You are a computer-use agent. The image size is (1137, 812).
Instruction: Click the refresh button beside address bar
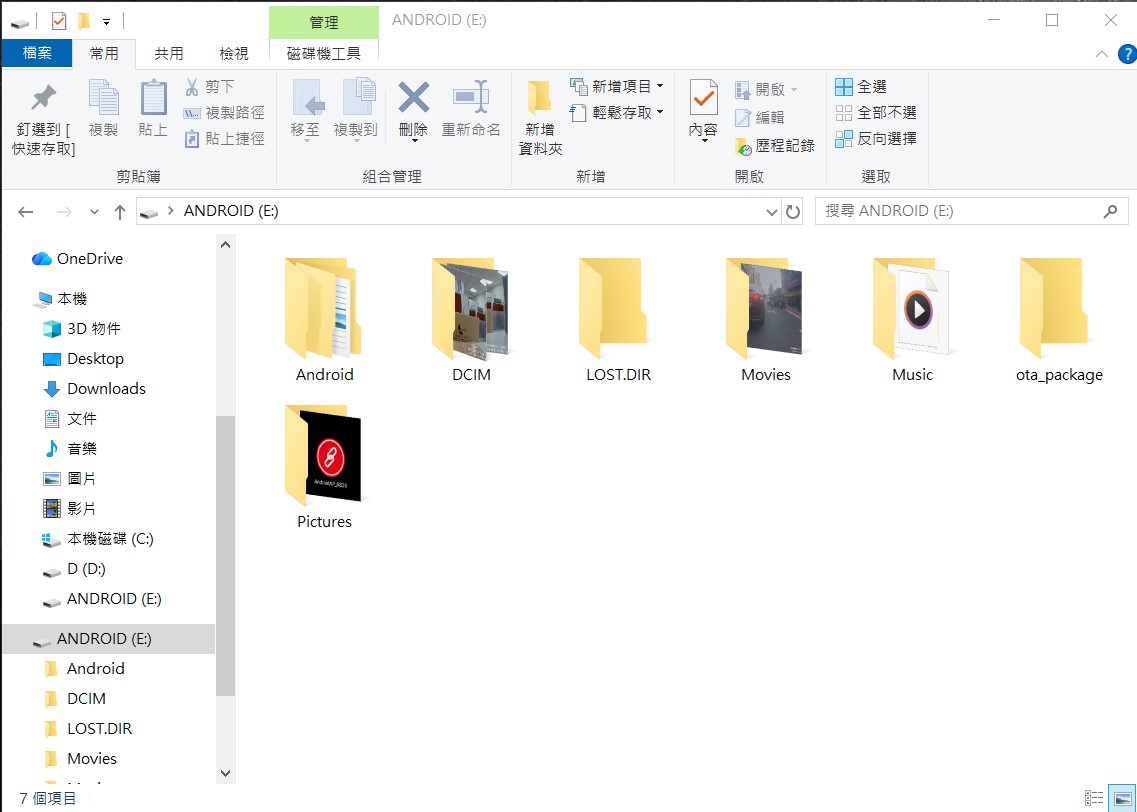point(793,212)
